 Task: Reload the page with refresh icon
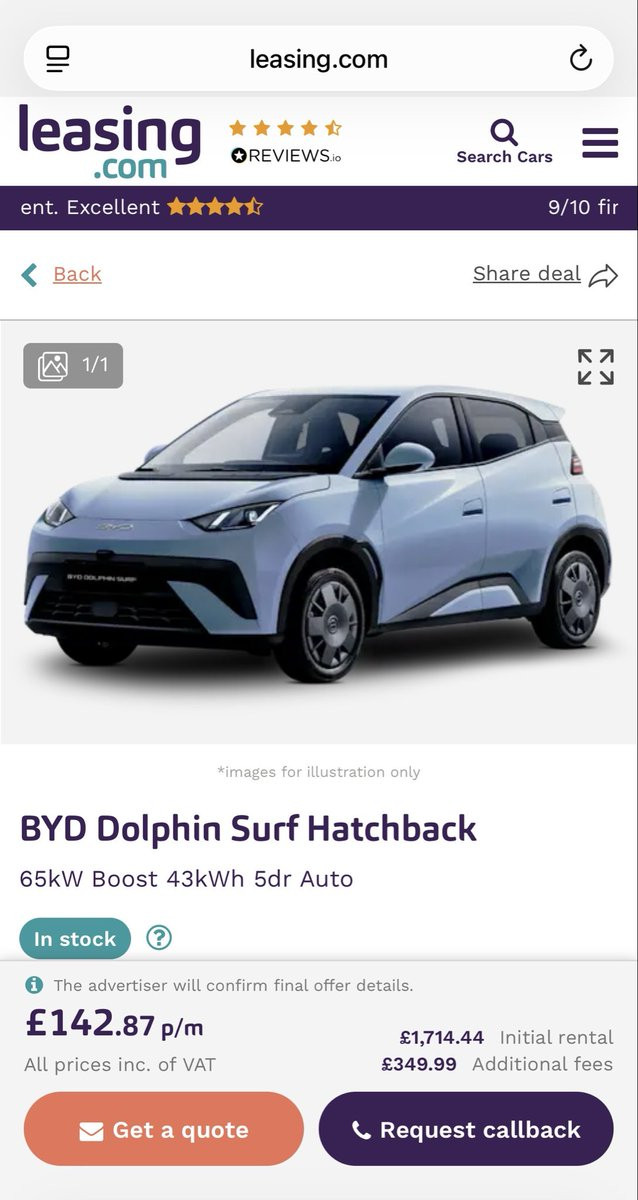580,59
